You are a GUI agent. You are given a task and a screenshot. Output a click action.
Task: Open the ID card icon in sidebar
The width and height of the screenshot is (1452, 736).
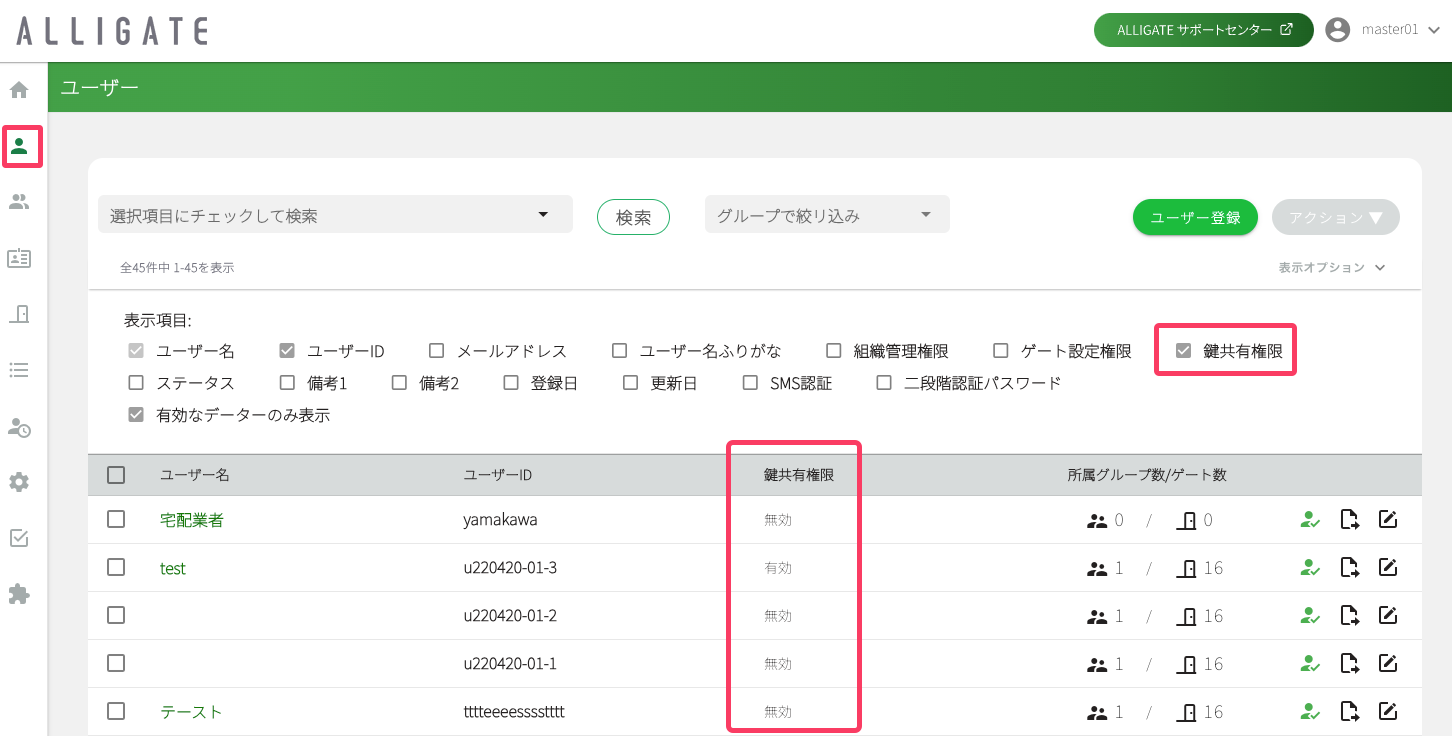coord(19,258)
